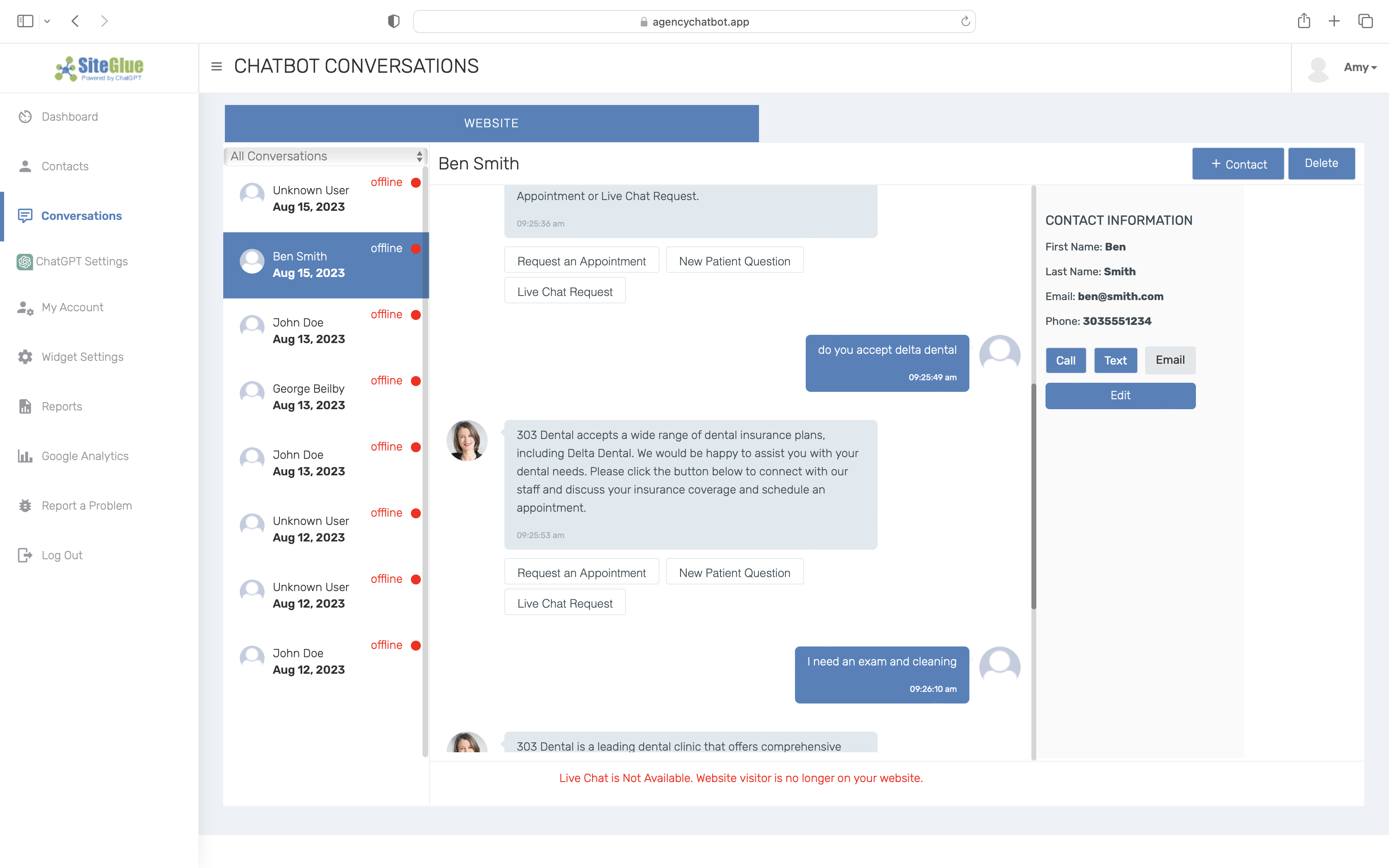This screenshot has width=1389, height=868.
Task: Open the All Conversations filter dropdown
Action: 325,155
